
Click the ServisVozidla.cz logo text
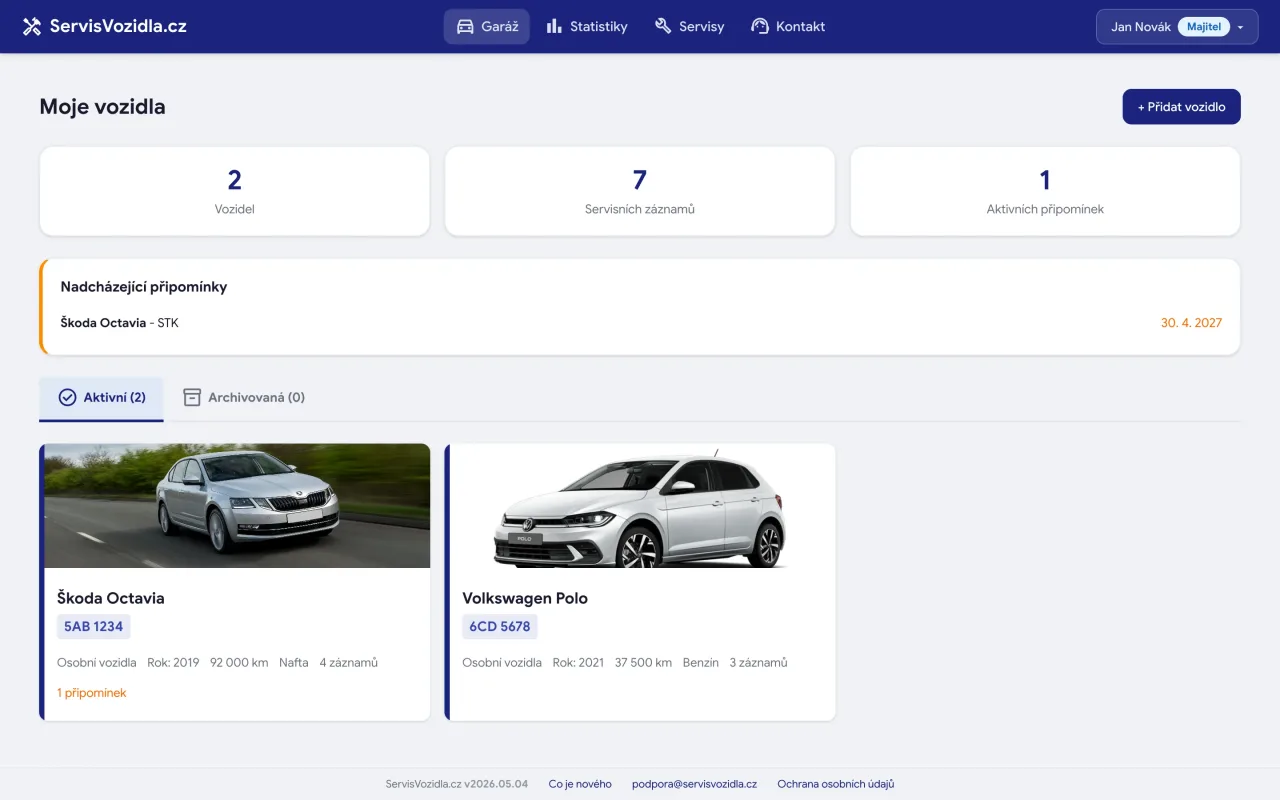[118, 26]
